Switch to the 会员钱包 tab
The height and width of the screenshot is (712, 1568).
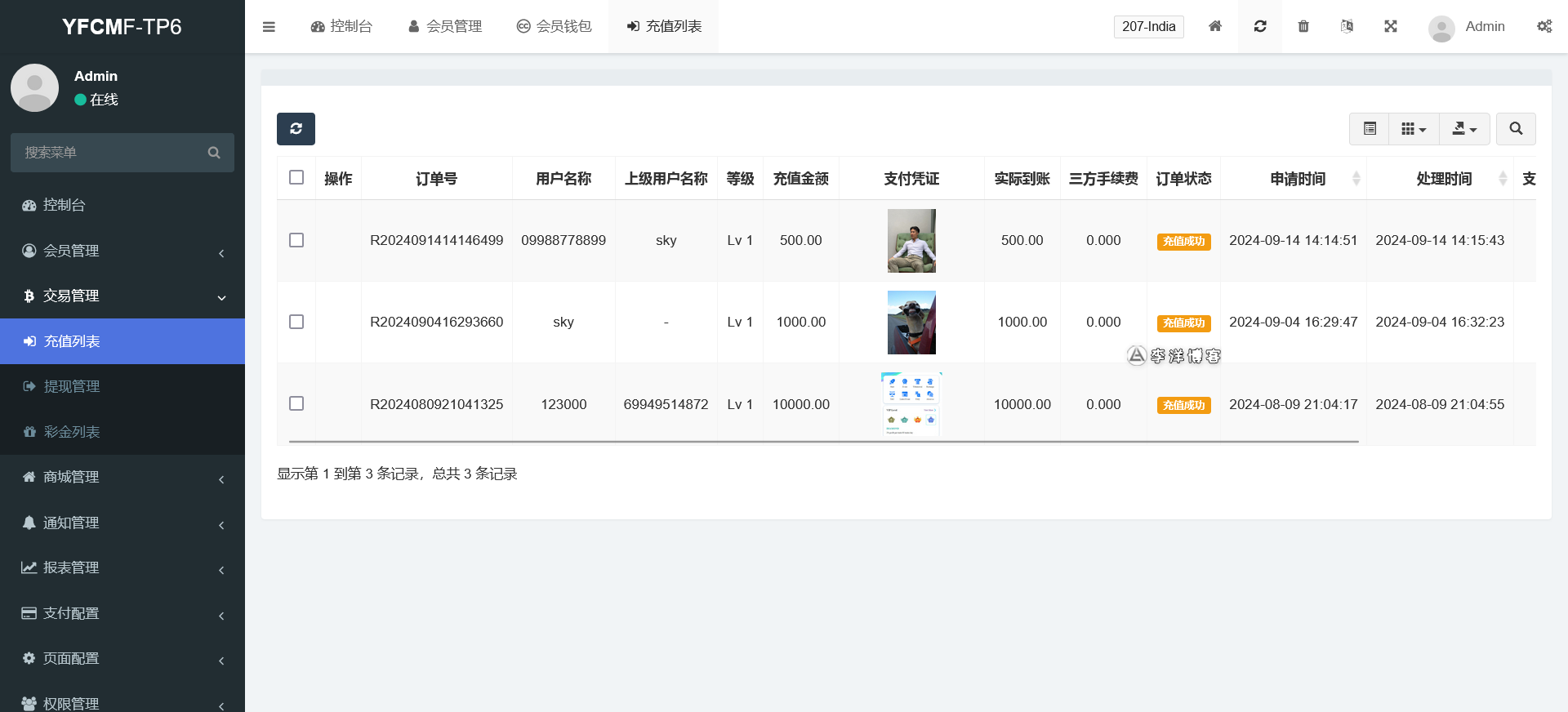pos(555,26)
